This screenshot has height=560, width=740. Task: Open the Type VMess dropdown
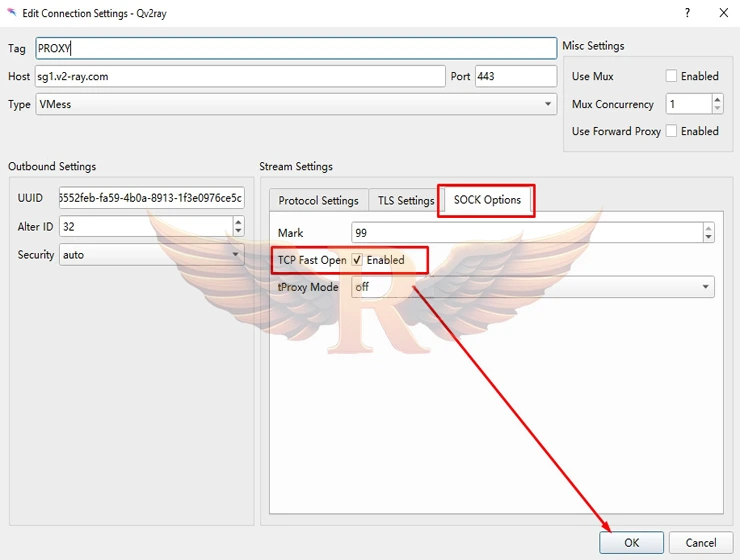tap(295, 104)
